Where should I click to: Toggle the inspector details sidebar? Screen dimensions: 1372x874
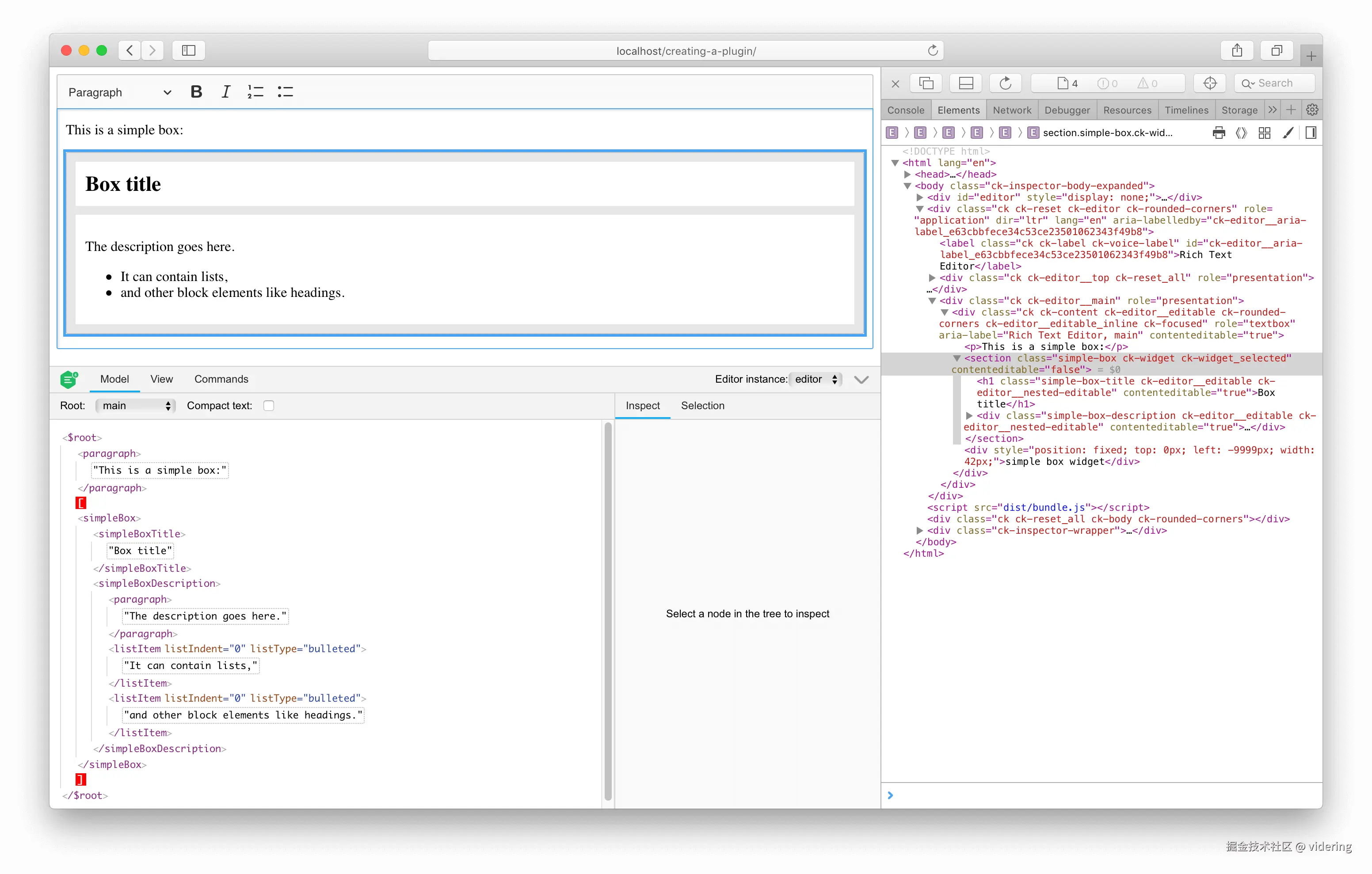1311,133
